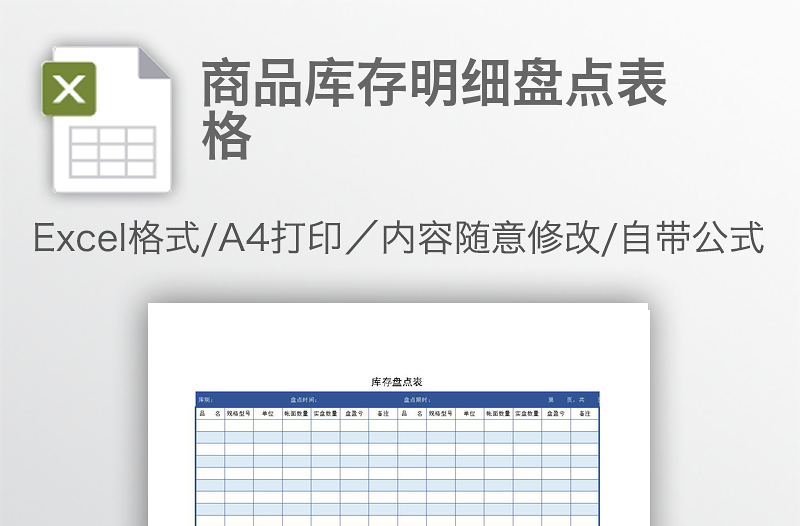Click the sheet heading 库存盘点表
The width and height of the screenshot is (800, 526).
click(397, 382)
